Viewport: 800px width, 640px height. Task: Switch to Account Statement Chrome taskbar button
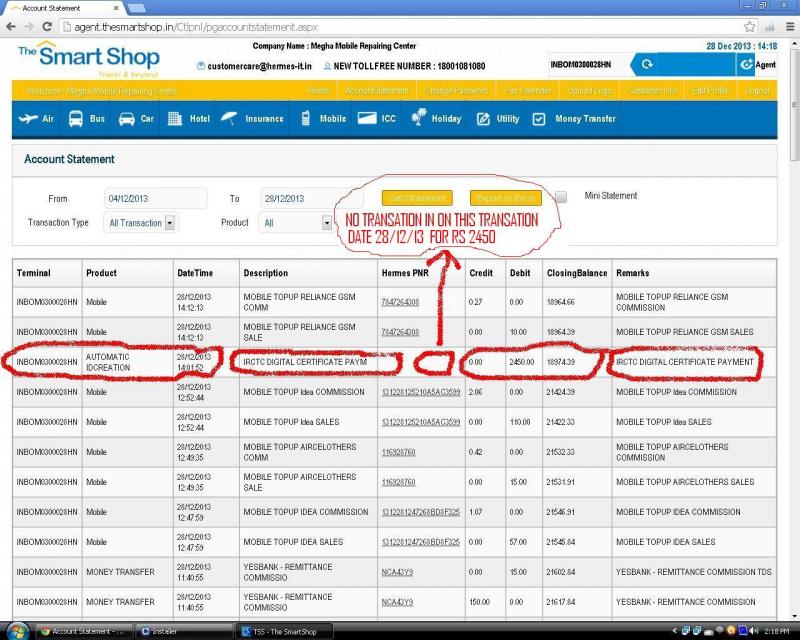tap(85, 631)
